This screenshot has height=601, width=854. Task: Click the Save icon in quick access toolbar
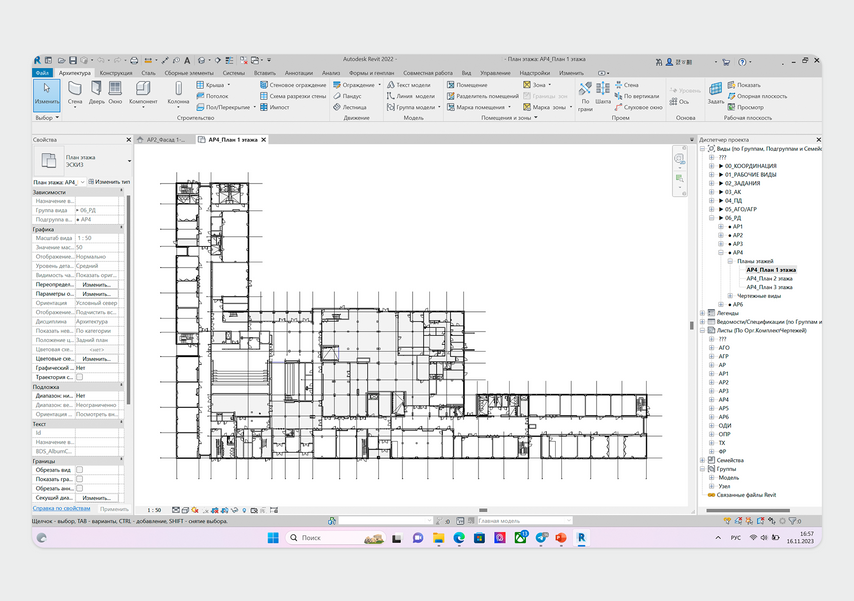tap(72, 60)
